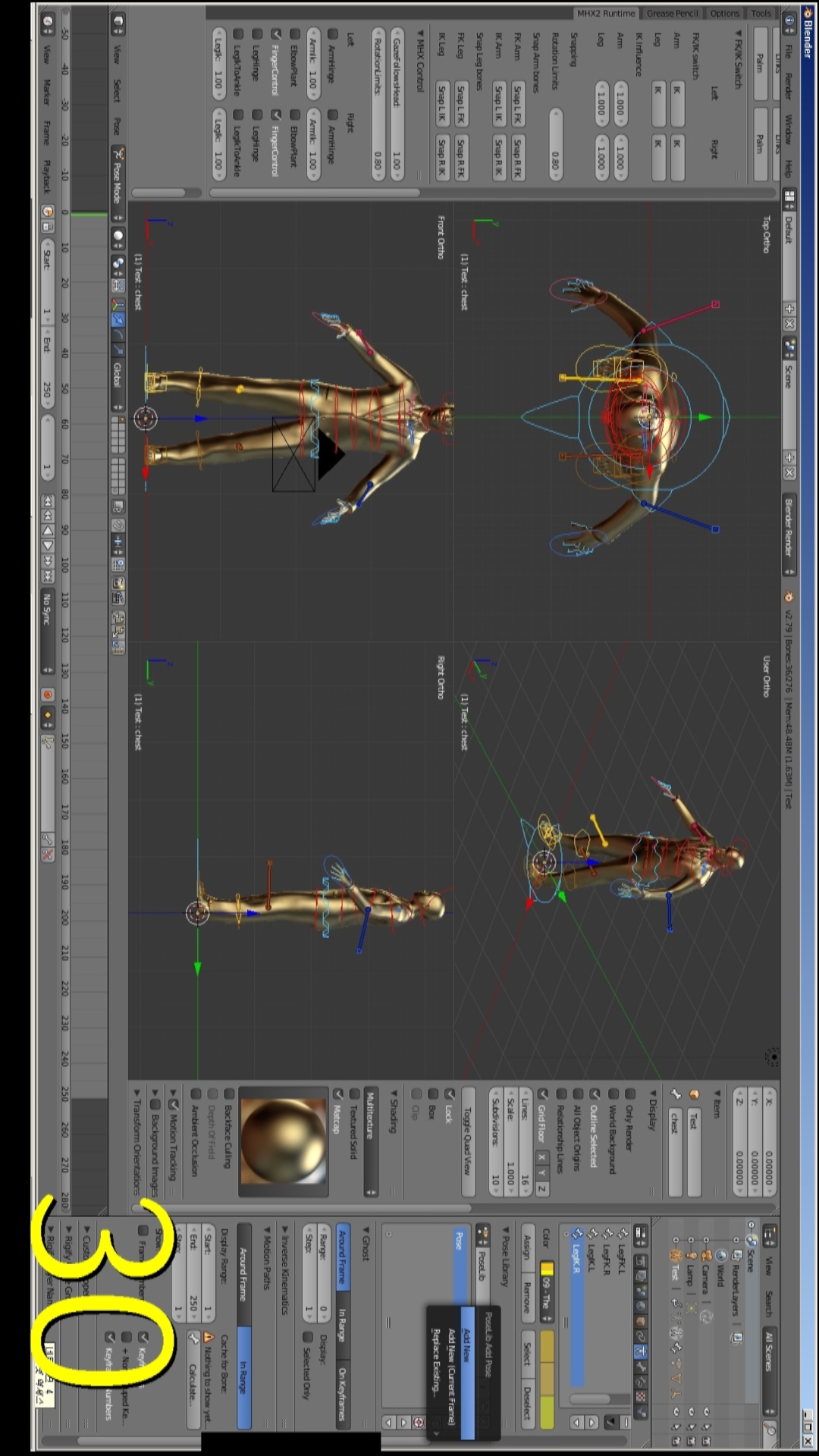819x1456 pixels.
Task: Click Snap L FK in the FK Arm row
Action: pos(518,104)
